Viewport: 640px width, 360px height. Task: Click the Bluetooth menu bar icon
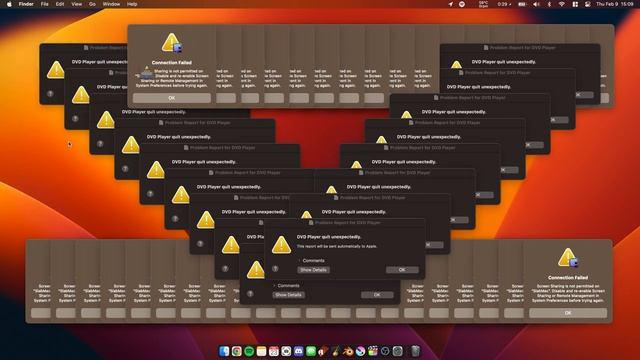[549, 4]
